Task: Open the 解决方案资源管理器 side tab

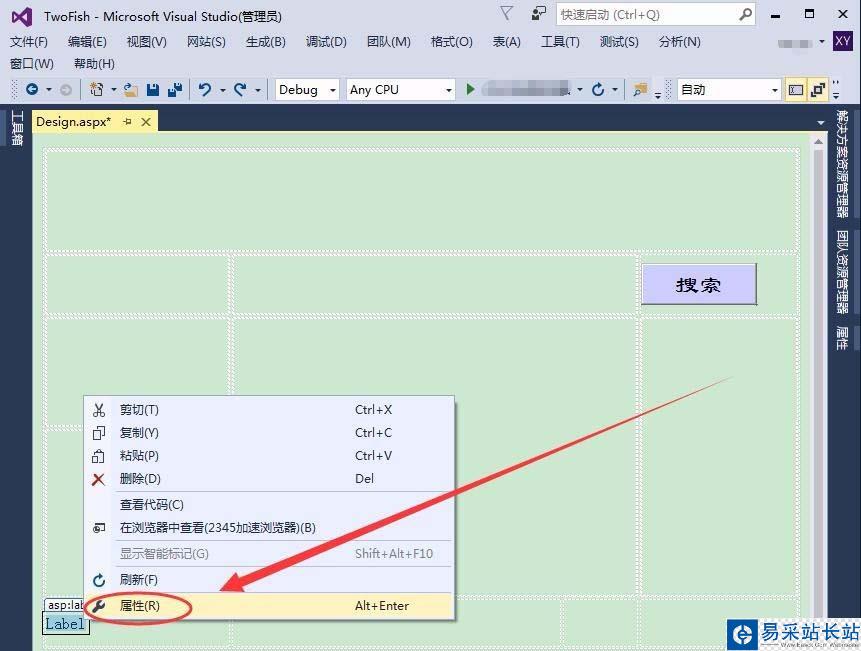Action: [x=842, y=164]
